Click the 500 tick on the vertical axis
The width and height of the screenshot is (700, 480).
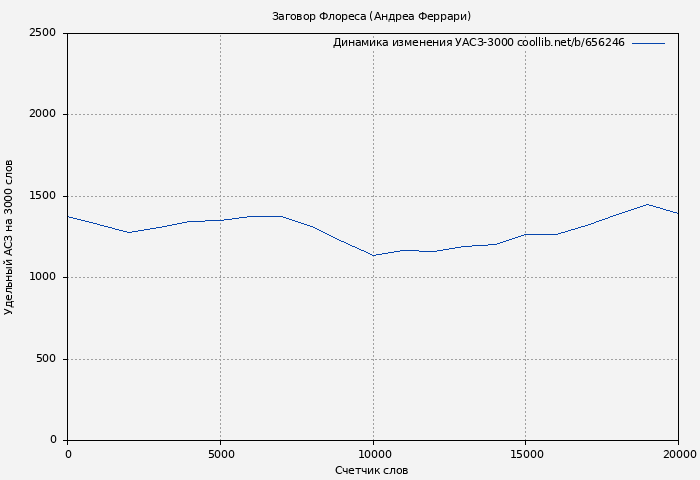(x=47, y=359)
